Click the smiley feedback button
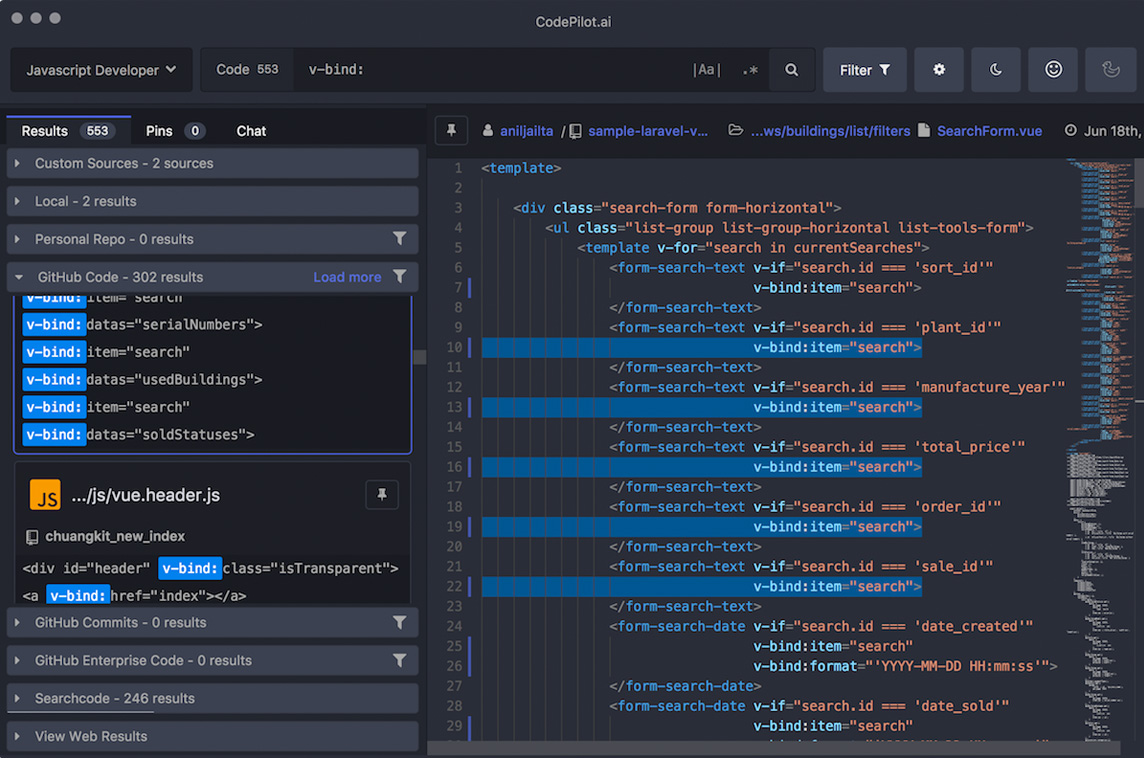Screen dimensions: 1144x758 (x=1053, y=70)
